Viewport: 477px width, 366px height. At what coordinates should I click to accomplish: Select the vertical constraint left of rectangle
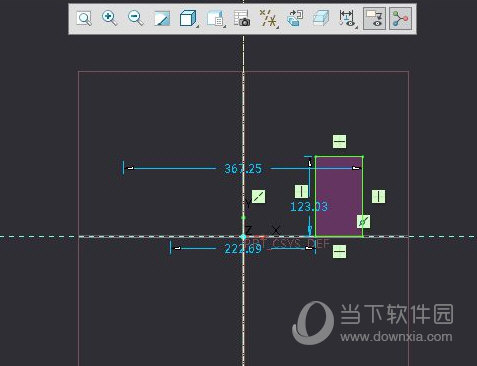tap(301, 192)
